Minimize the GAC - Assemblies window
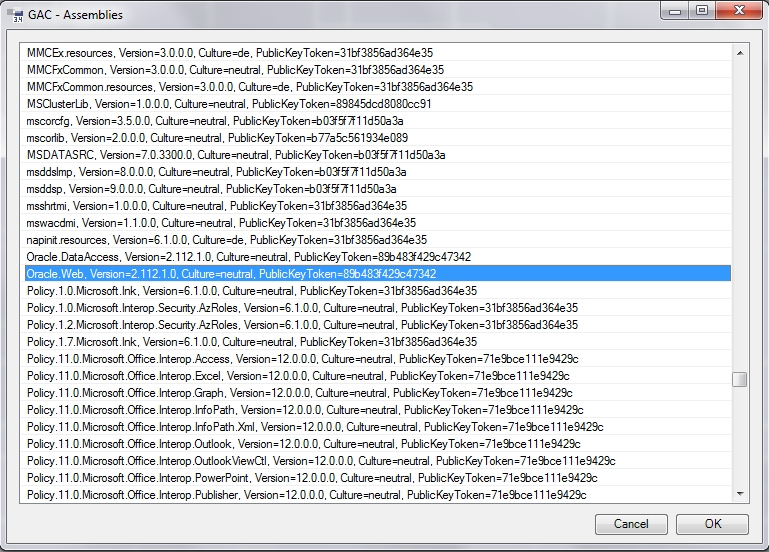 tap(676, 11)
